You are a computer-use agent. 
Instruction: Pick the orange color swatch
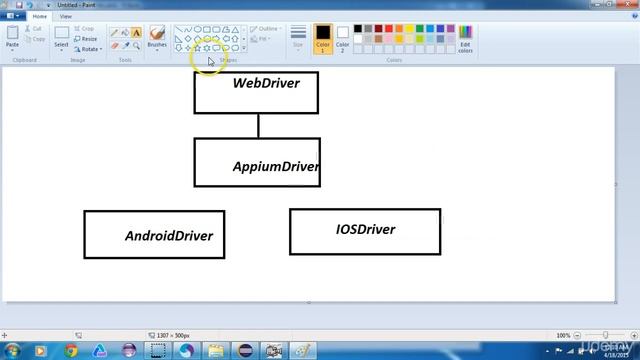[399, 29]
